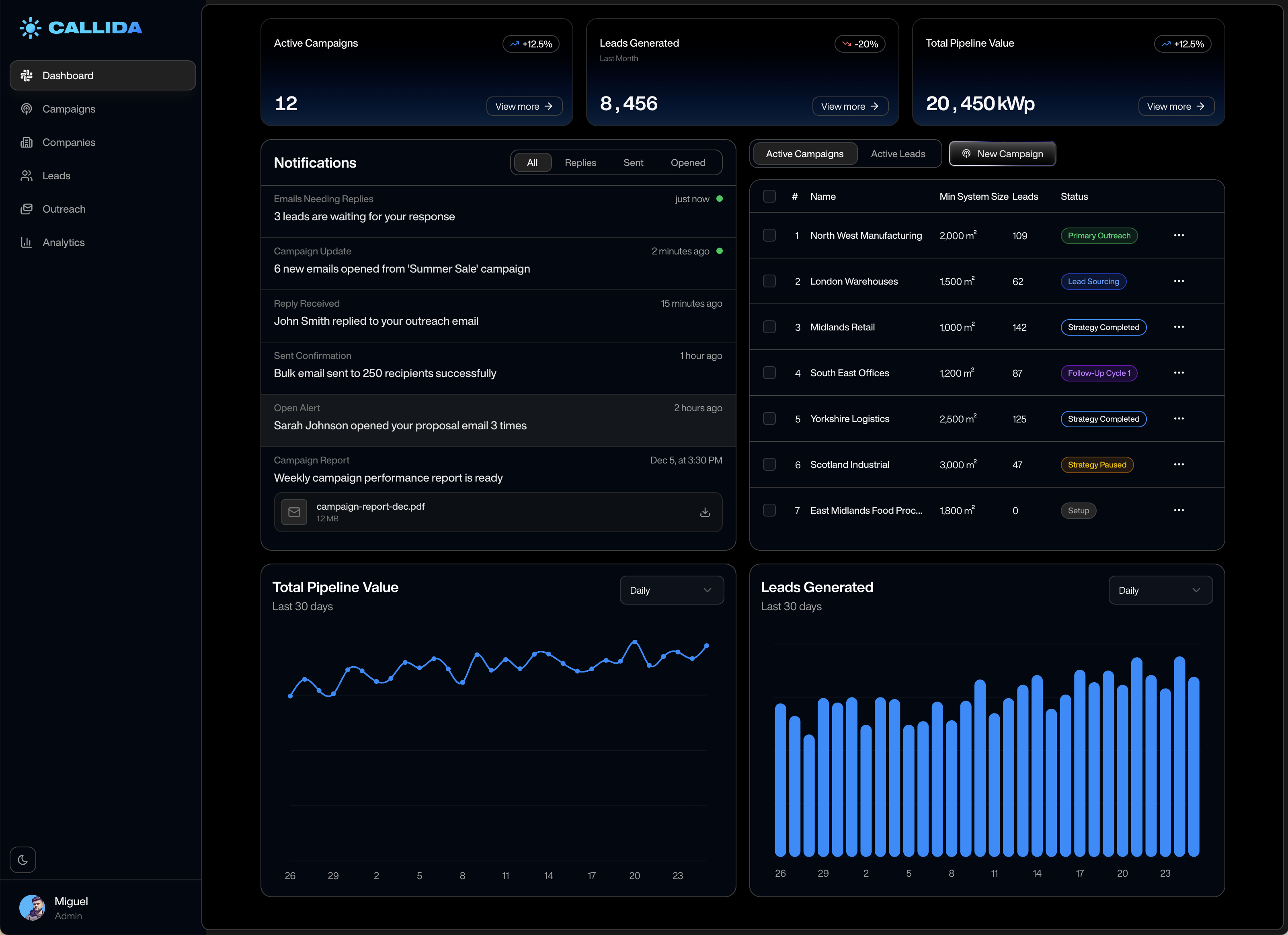Open actions dropdown for Yorkshire Logistics row
Viewport: 1288px width, 935px height.
click(1179, 418)
